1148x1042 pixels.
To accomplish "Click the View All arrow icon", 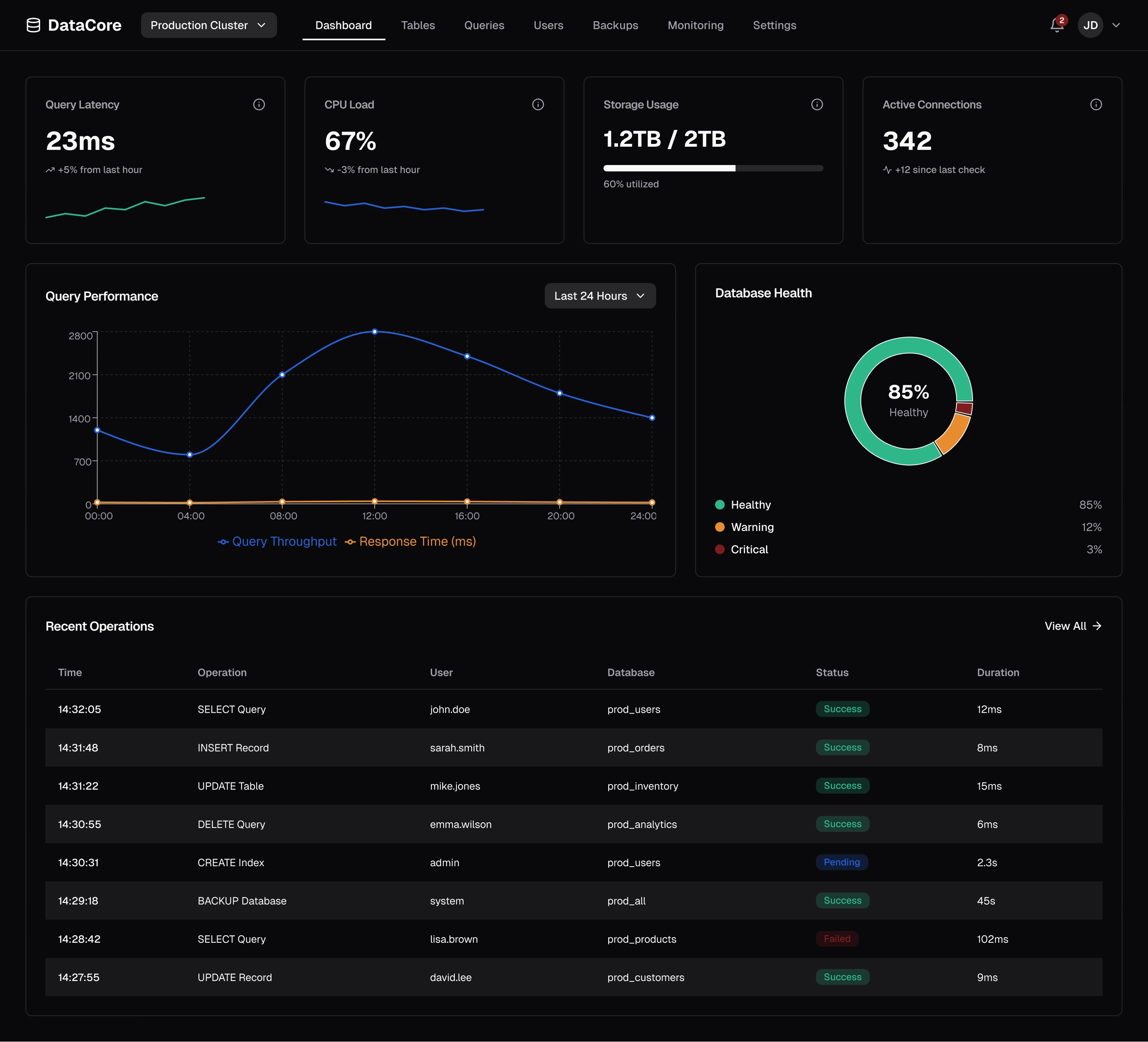I will pos(1097,626).
